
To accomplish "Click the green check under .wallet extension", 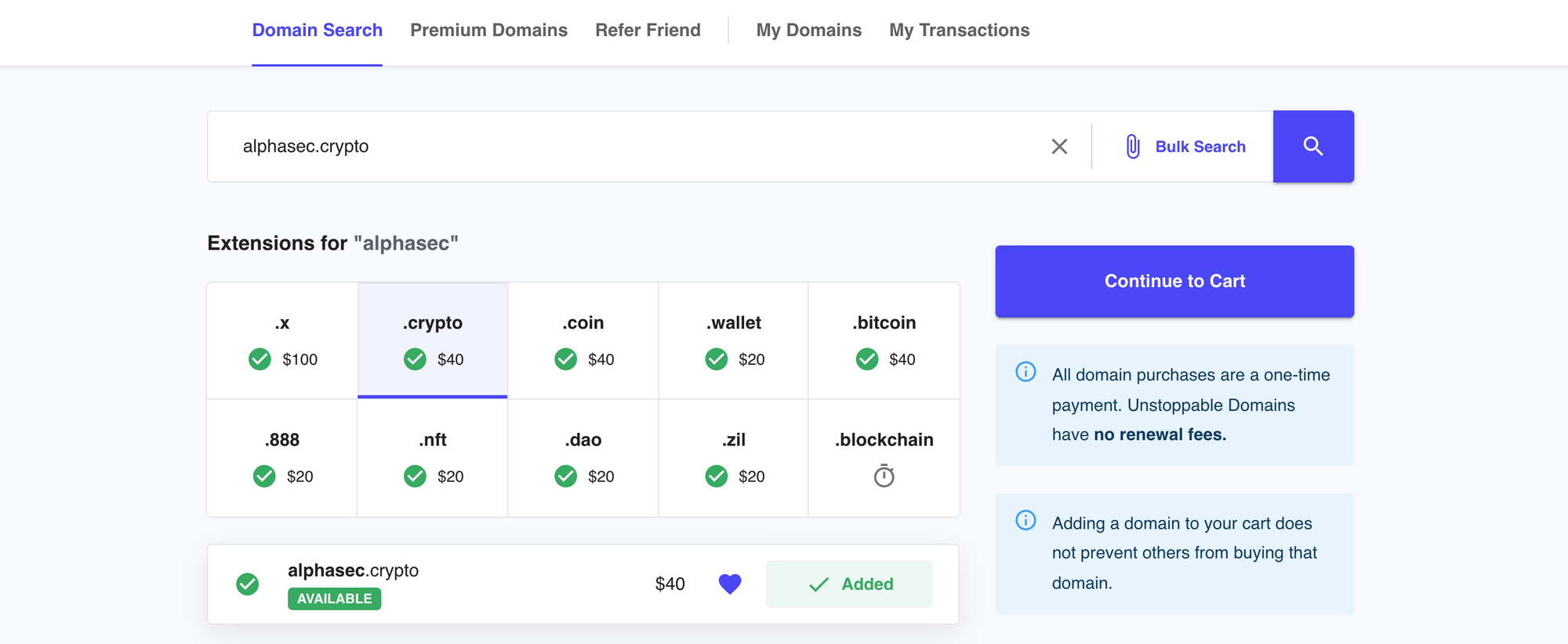I will point(716,359).
